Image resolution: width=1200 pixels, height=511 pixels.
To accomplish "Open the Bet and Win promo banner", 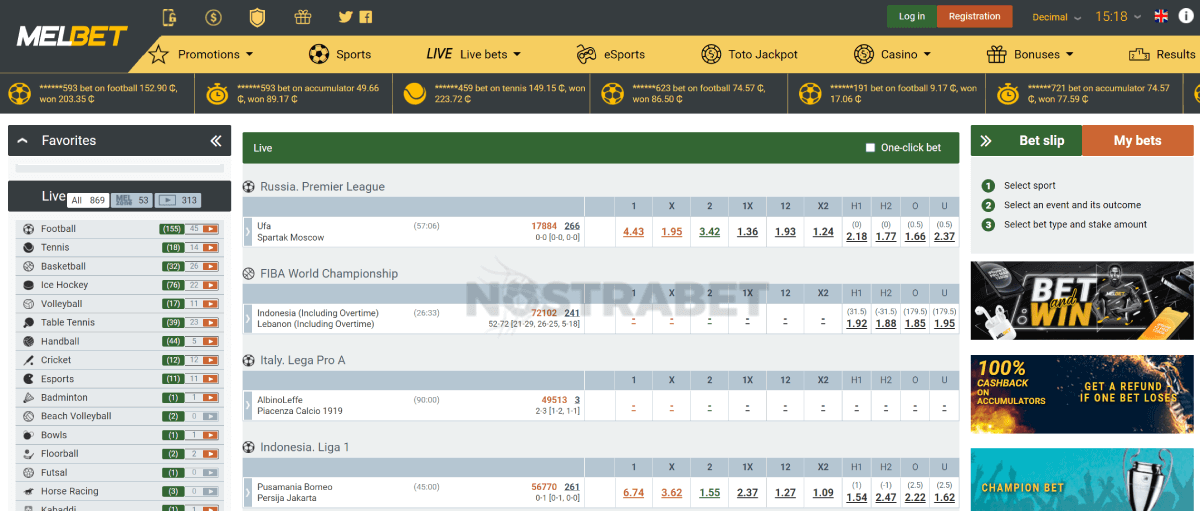I will pyautogui.click(x=1082, y=301).
